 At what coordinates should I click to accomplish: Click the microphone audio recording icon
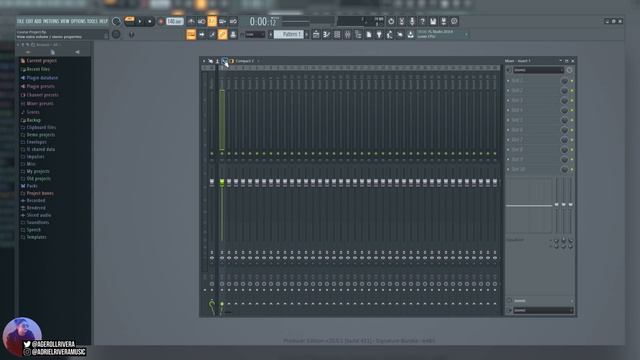(412, 21)
